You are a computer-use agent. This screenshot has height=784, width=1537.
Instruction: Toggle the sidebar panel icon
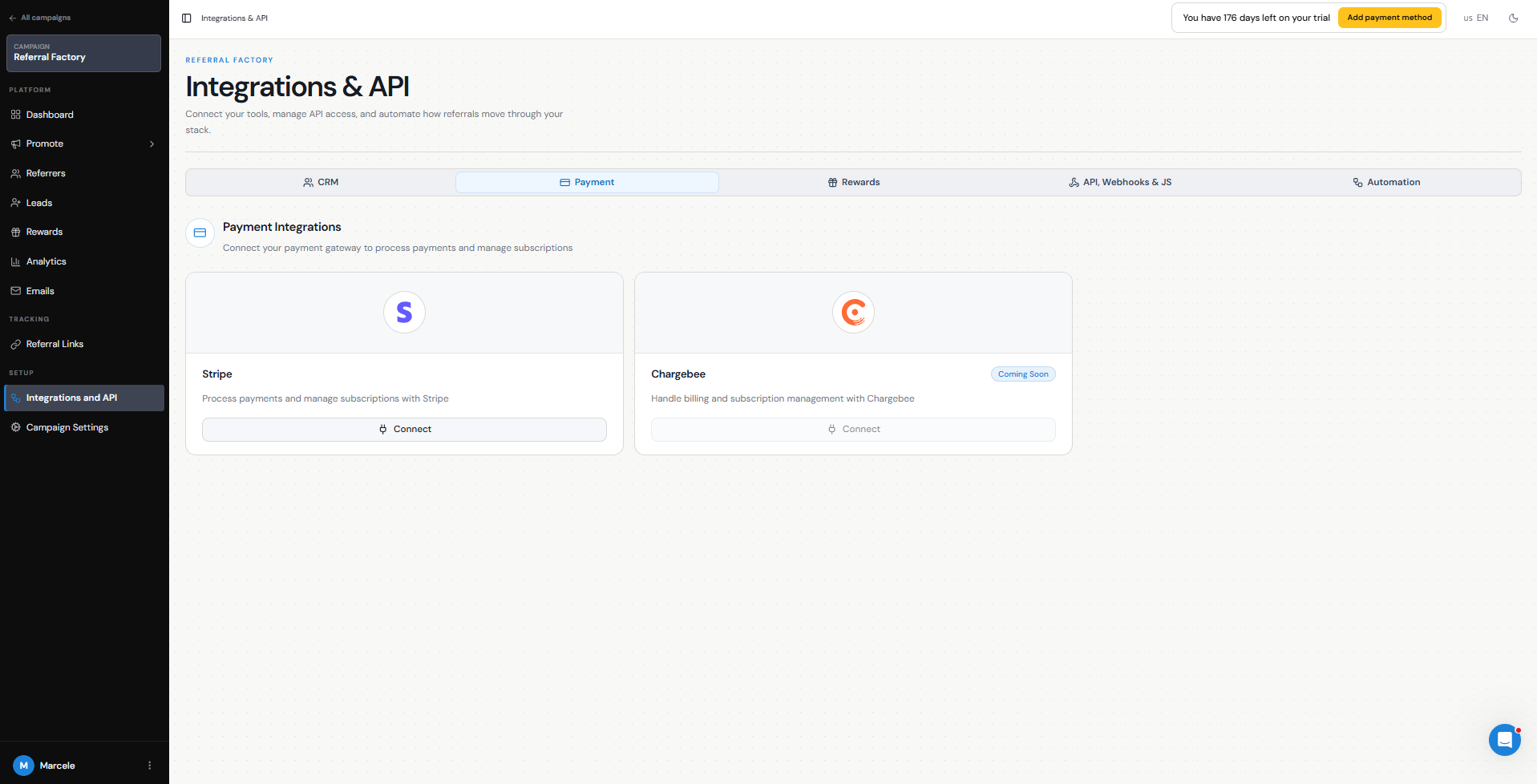click(187, 18)
